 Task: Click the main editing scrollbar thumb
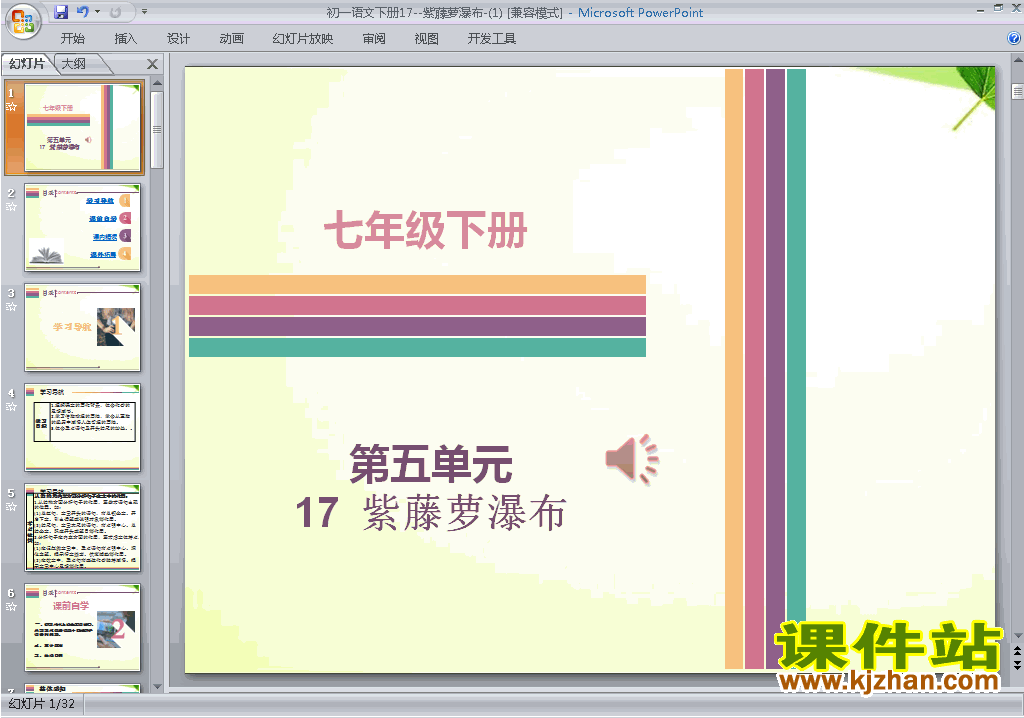(x=1017, y=91)
